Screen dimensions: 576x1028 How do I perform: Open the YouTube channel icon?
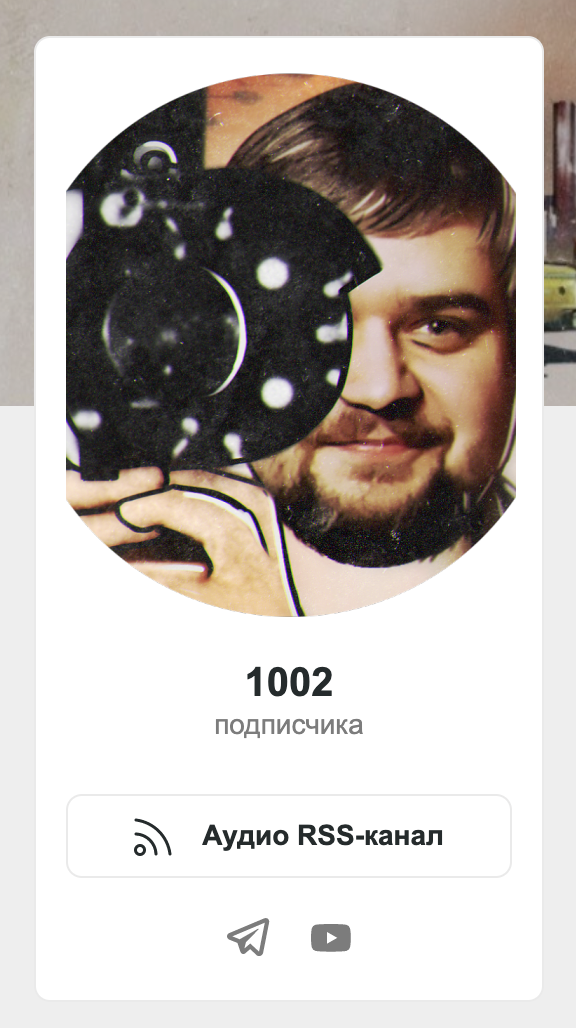330,938
